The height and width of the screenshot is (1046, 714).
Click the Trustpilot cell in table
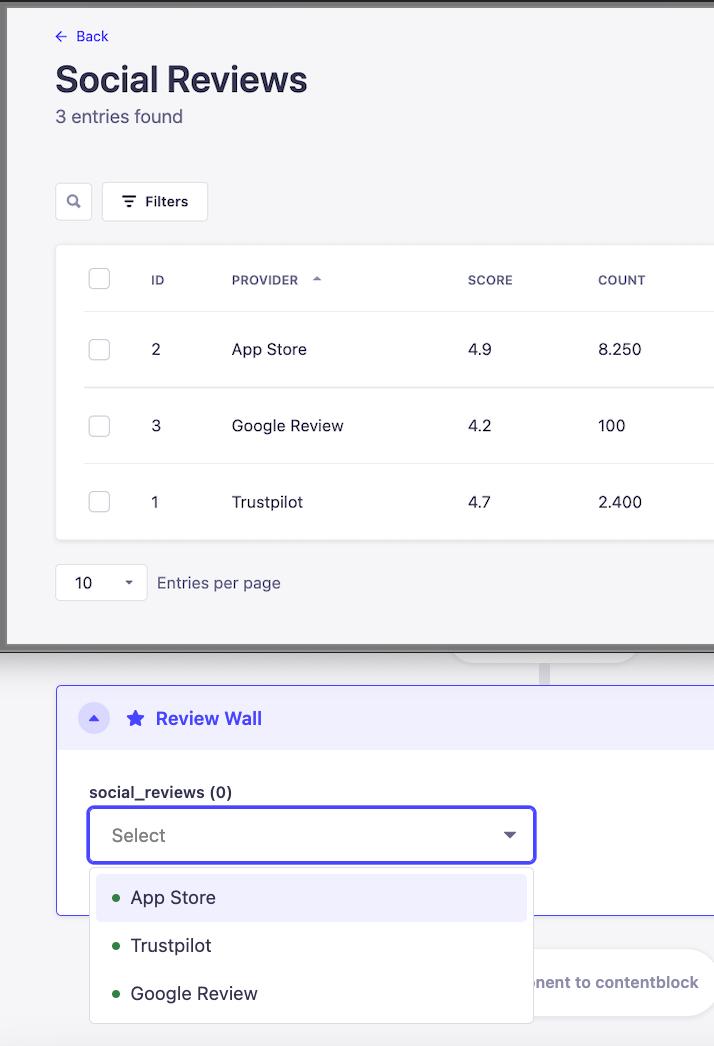[267, 502]
